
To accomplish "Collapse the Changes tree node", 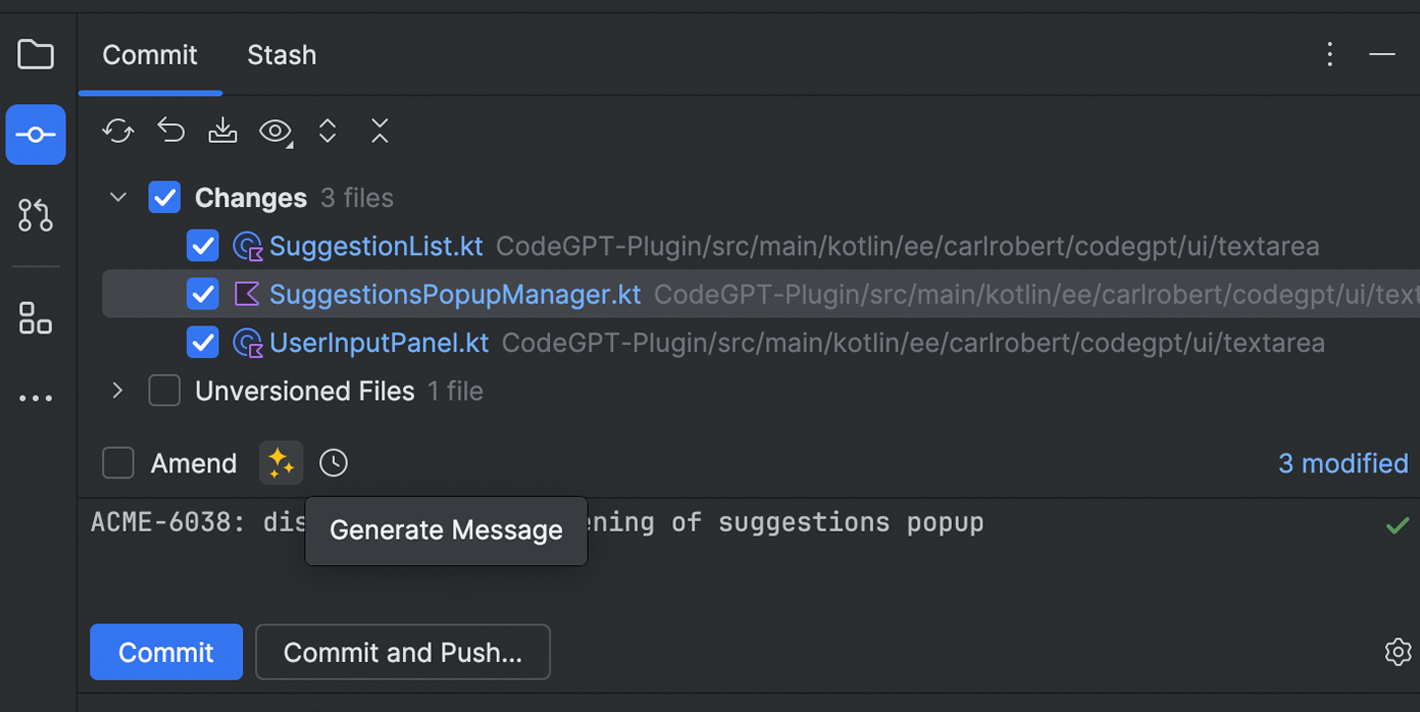I will (x=118, y=197).
